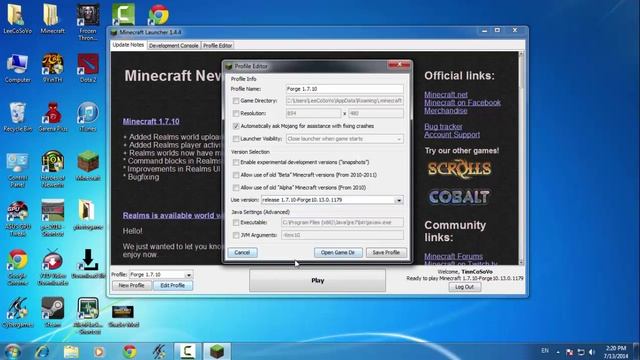Open Windows Explorer from the taskbar
Screen dimensions: 640x360
point(71,351)
